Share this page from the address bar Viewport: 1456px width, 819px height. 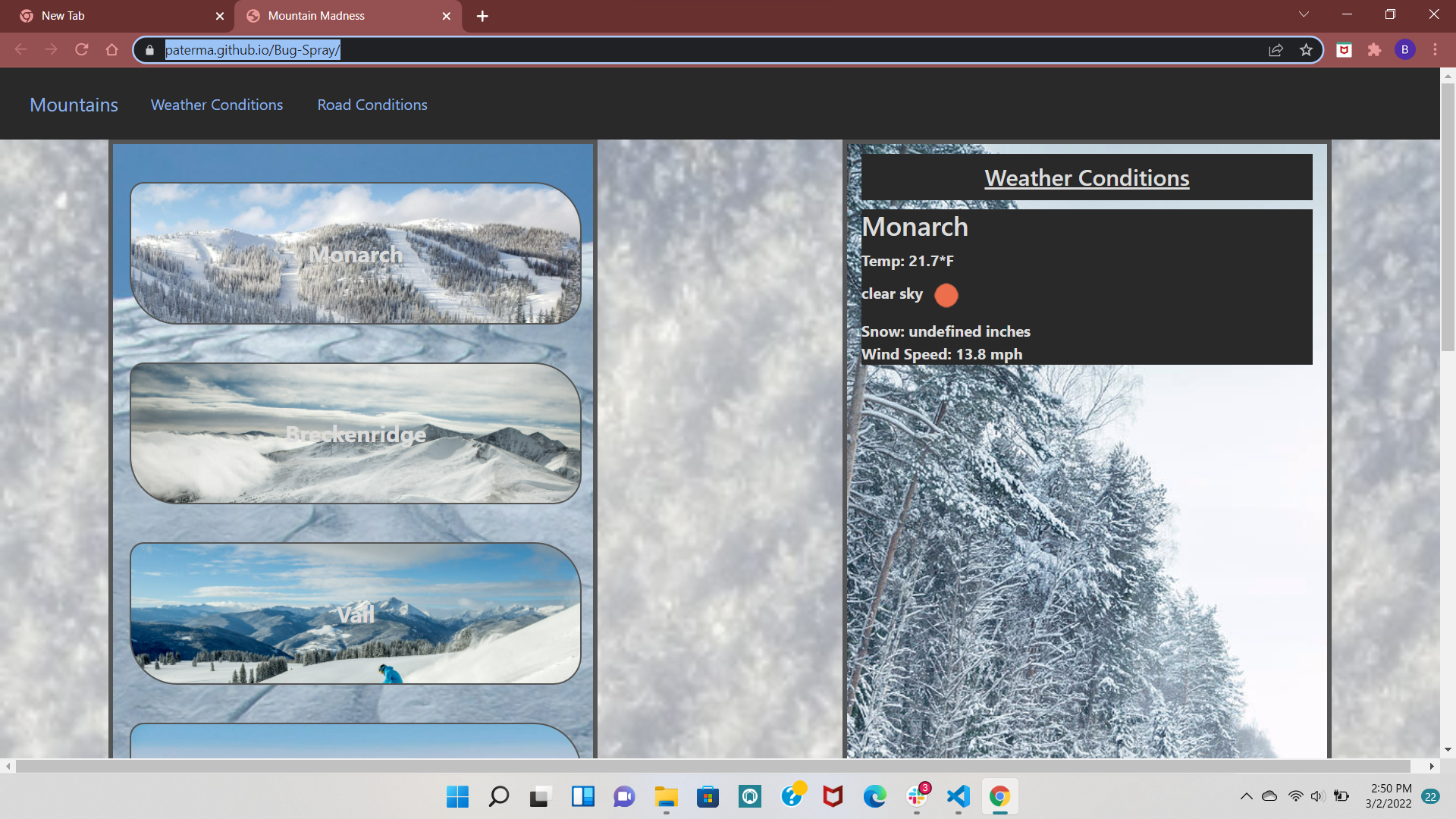(x=1276, y=50)
